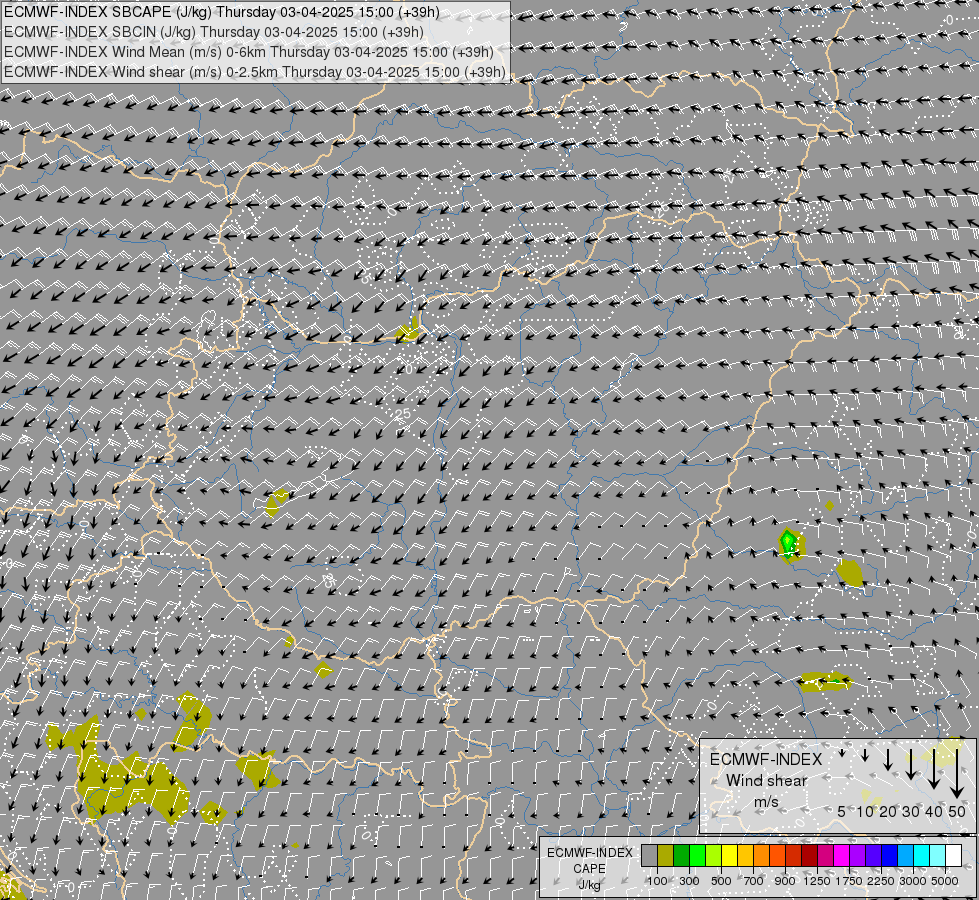Viewport: 979px width, 900px height.
Task: Select the Wind Mean 0-6km title line
Action: tap(248, 52)
